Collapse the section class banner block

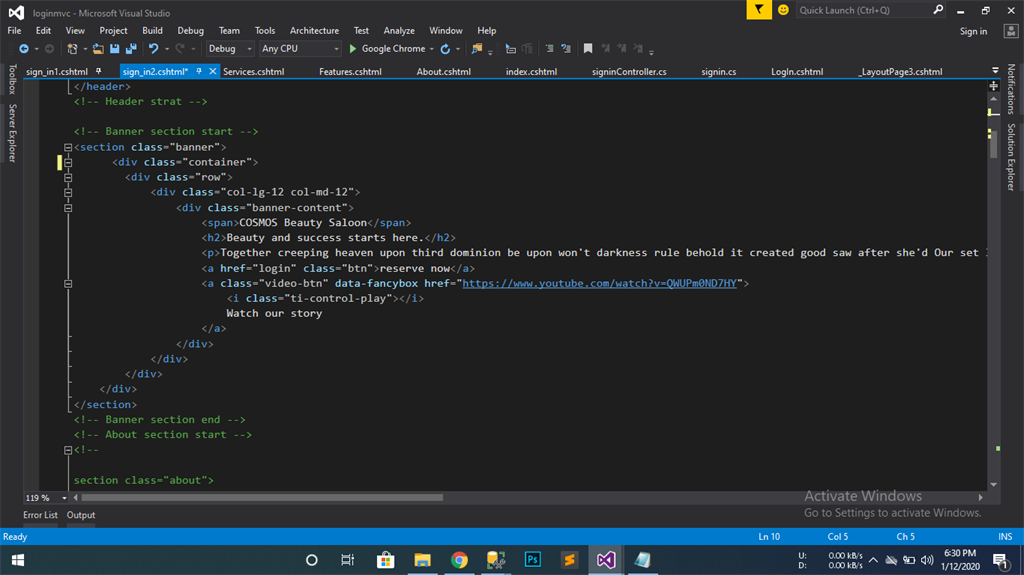tap(68, 147)
